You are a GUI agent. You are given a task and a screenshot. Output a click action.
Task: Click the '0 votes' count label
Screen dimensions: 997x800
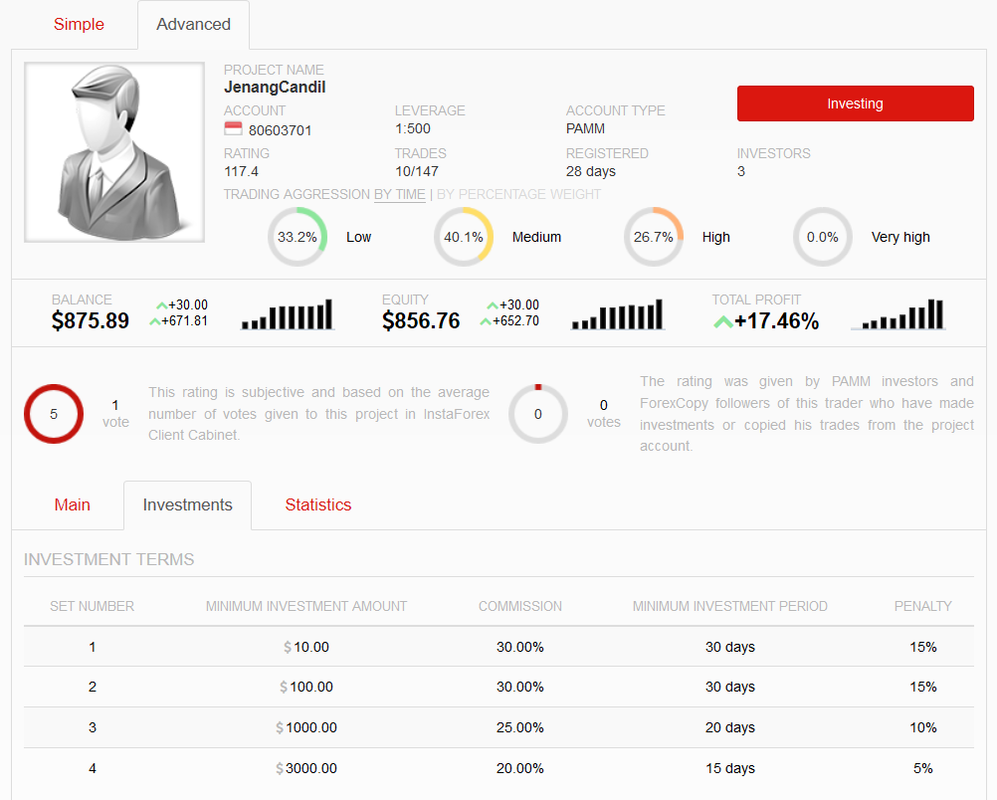[x=603, y=414]
